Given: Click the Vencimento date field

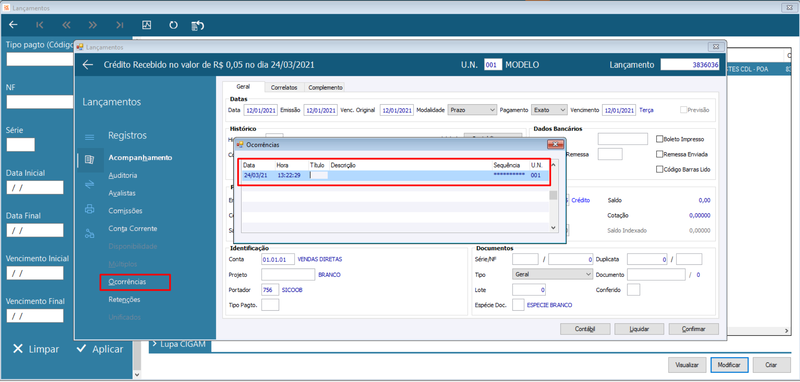Looking at the screenshot, I should [x=619, y=110].
